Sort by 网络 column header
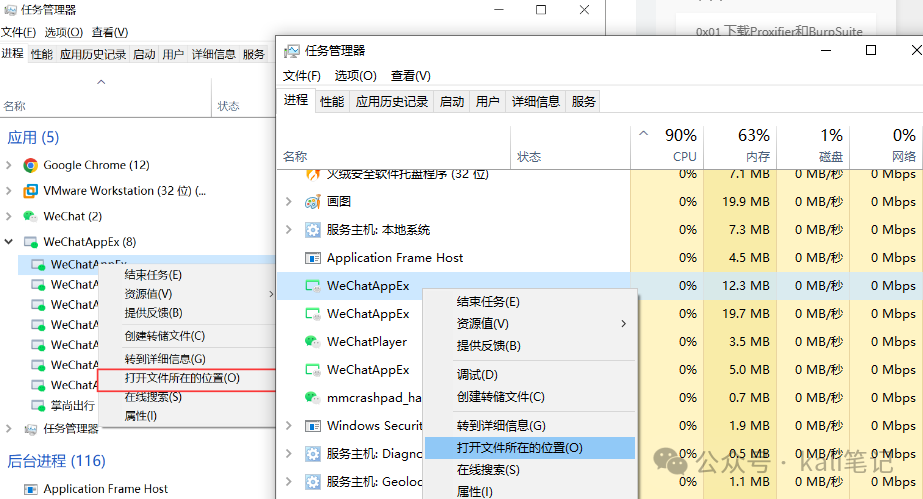Image resolution: width=923 pixels, height=499 pixels. pyautogui.click(x=886, y=147)
